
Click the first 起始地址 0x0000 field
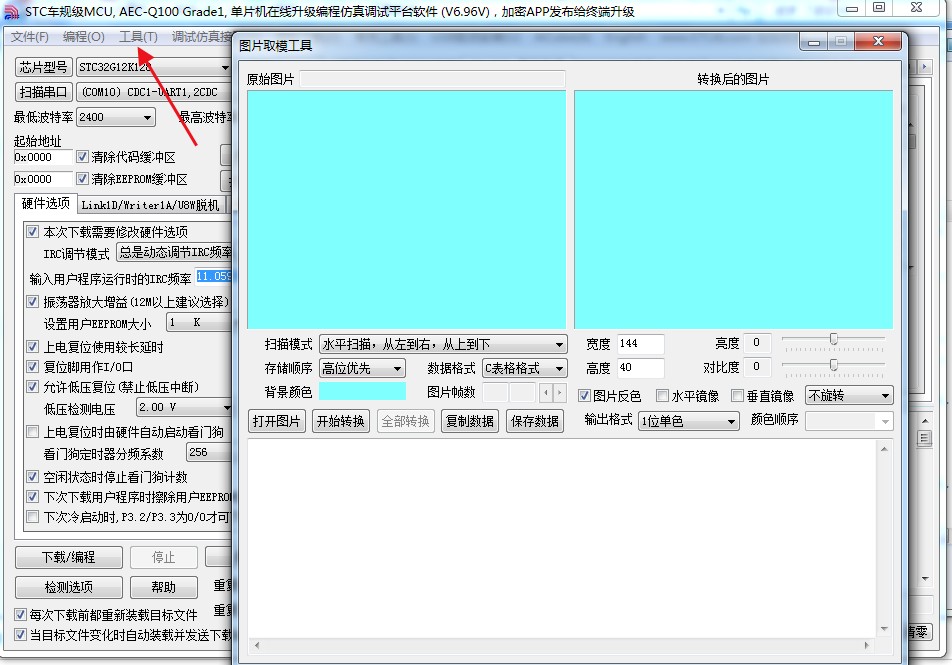pyautogui.click(x=42, y=157)
